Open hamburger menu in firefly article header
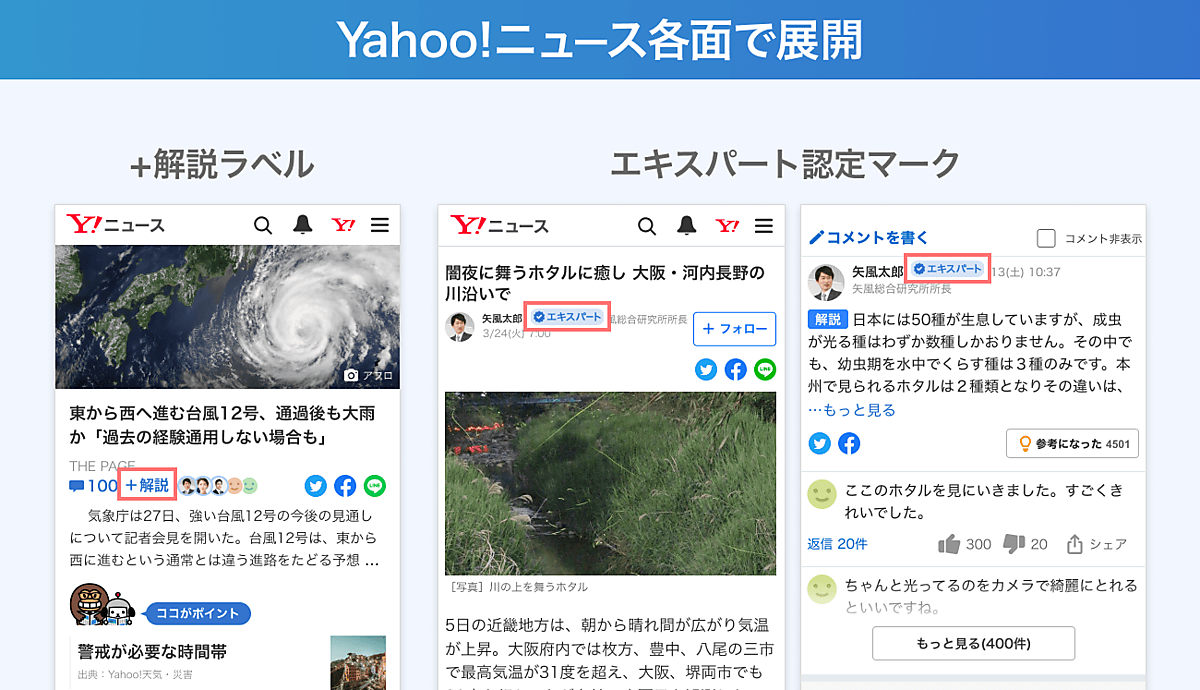This screenshot has height=690, width=1200. click(x=764, y=225)
